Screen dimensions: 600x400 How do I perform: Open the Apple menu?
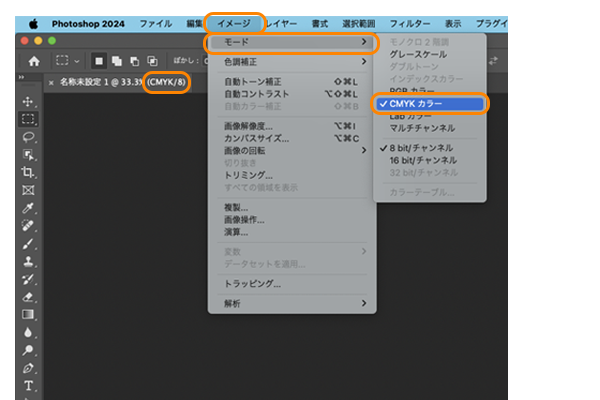33,24
